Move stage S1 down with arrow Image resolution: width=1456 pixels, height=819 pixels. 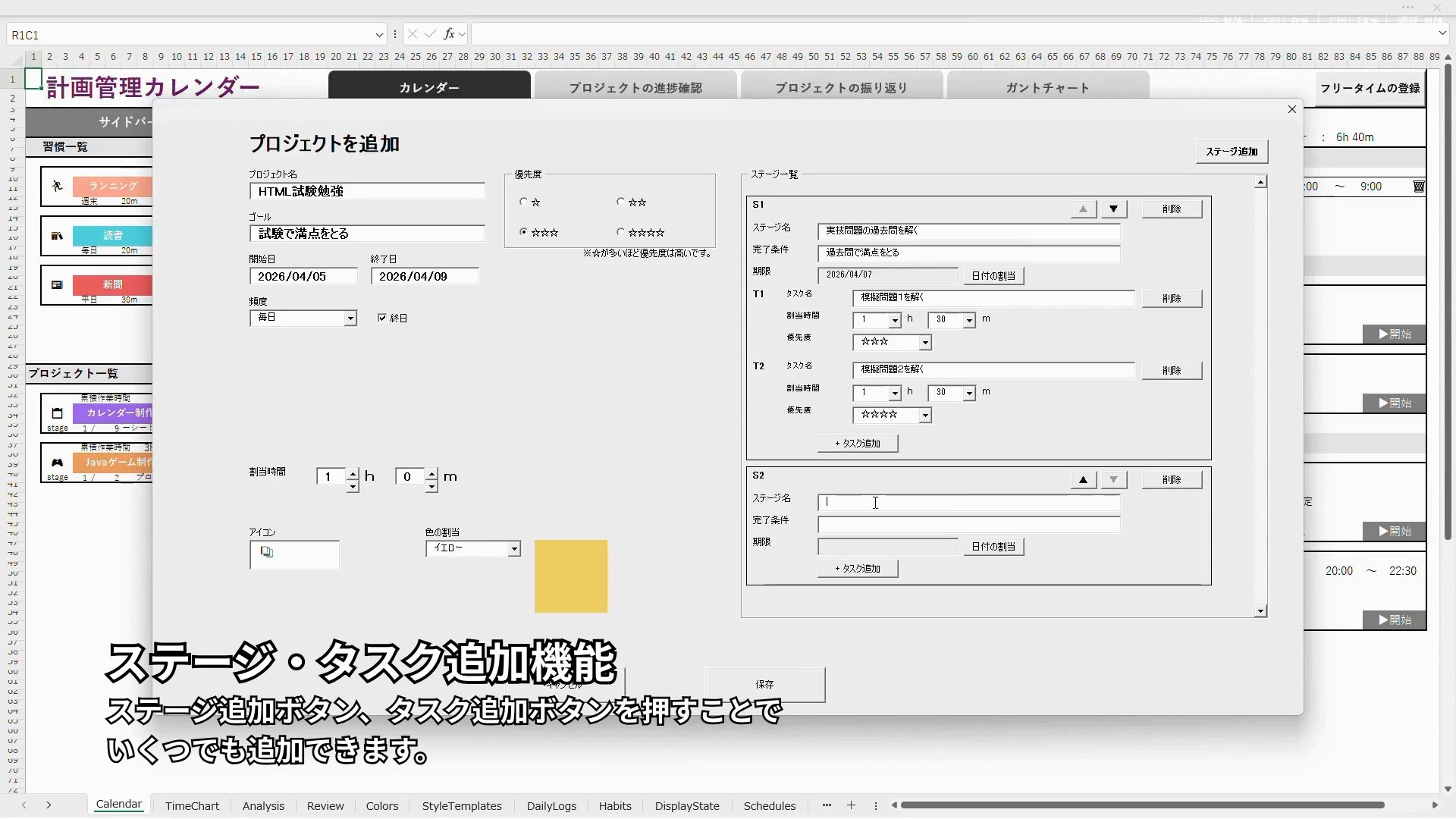(x=1113, y=209)
